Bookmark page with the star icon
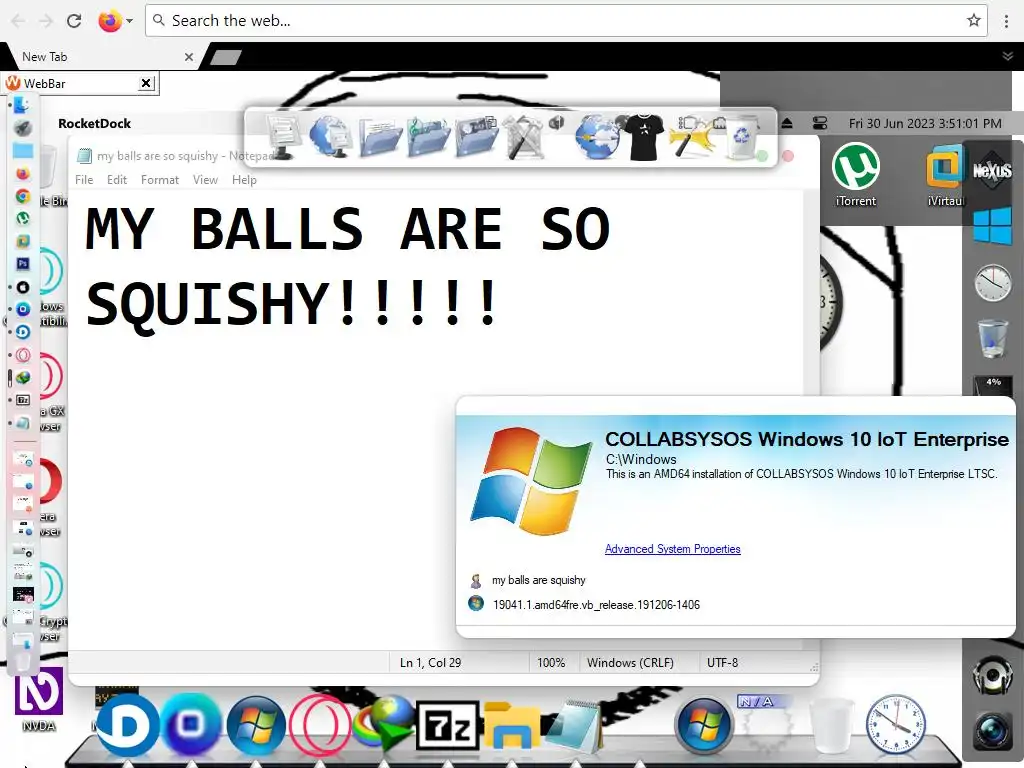 (974, 21)
